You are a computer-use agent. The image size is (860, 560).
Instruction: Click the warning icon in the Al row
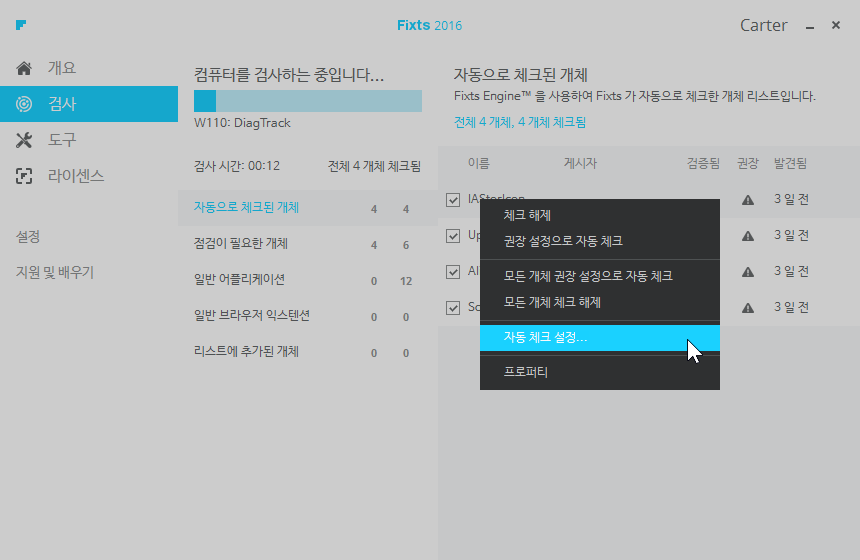point(748,272)
